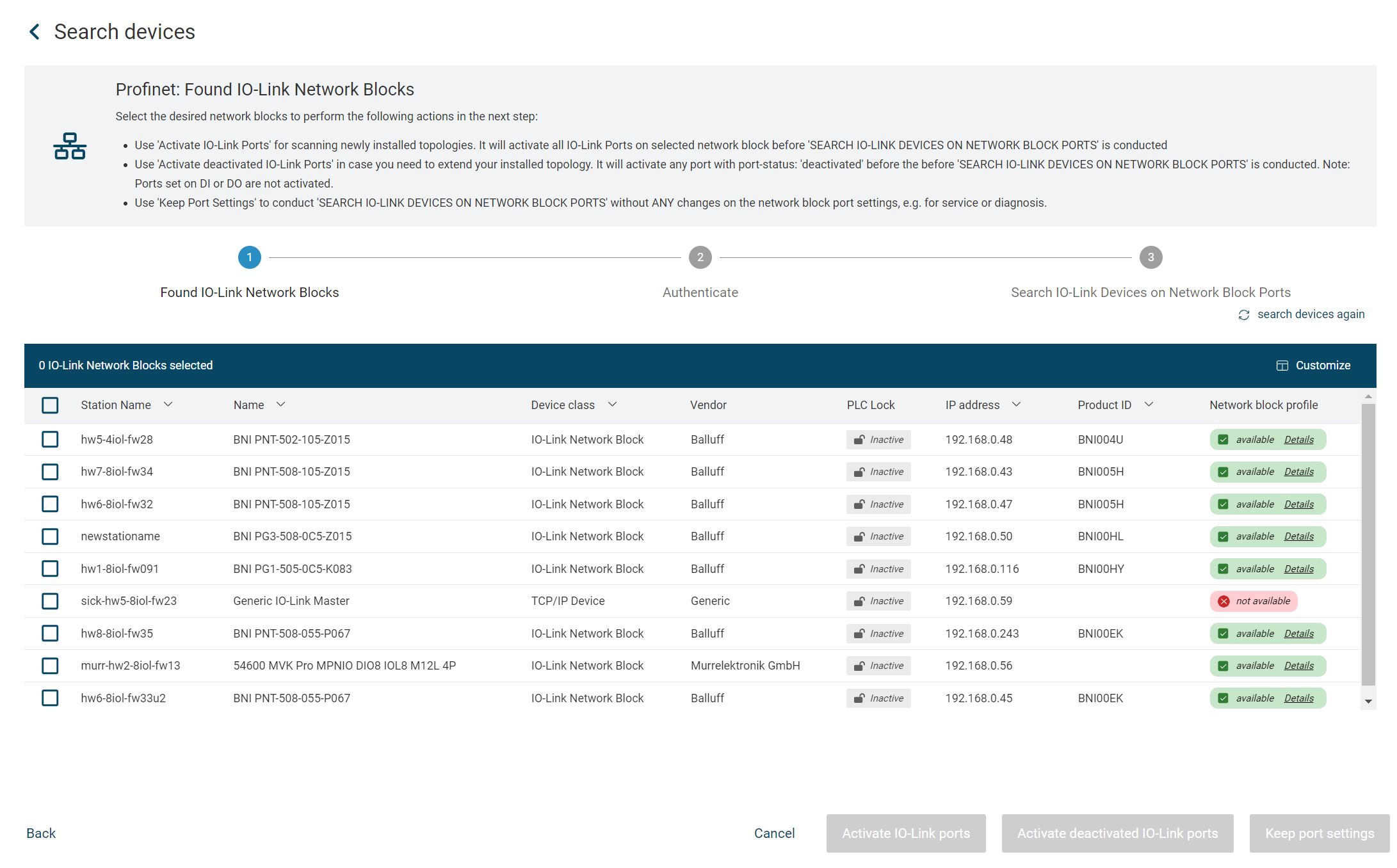Screen dimensions: 1397x868
Task: Open step 3 Search IO-Link Devices tab
Action: tap(1150, 257)
